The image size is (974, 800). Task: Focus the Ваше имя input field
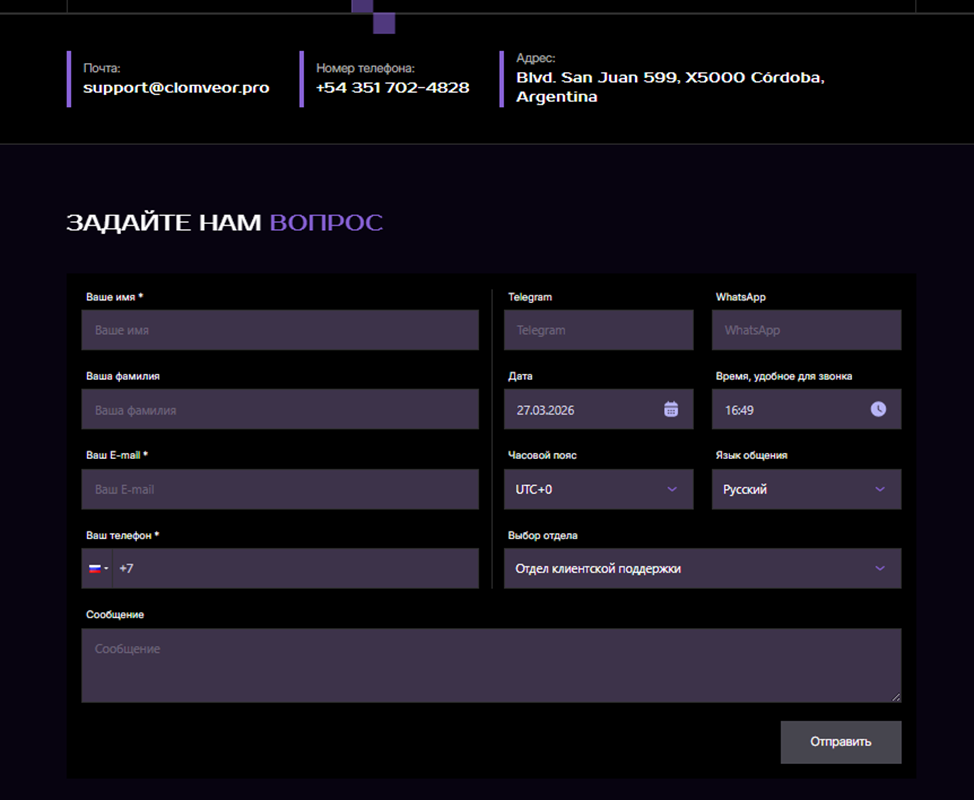(280, 330)
